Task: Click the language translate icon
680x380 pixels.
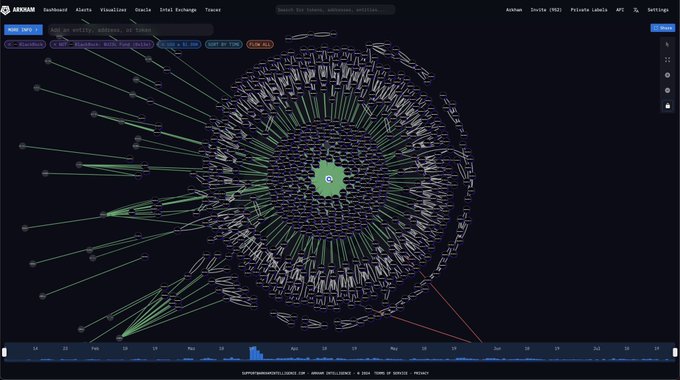Action: click(x=636, y=10)
